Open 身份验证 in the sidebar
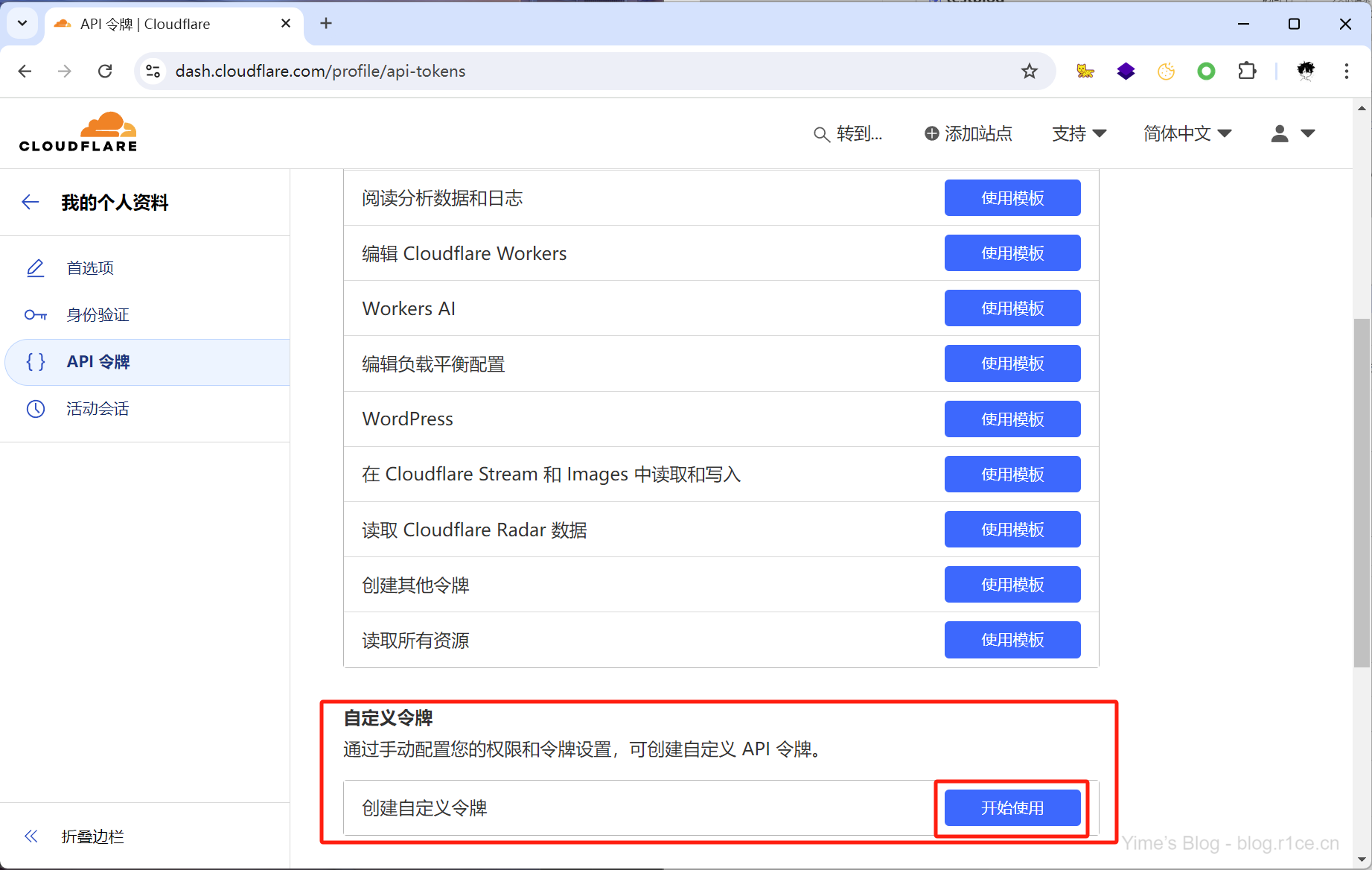The width and height of the screenshot is (1372, 870). point(97,315)
